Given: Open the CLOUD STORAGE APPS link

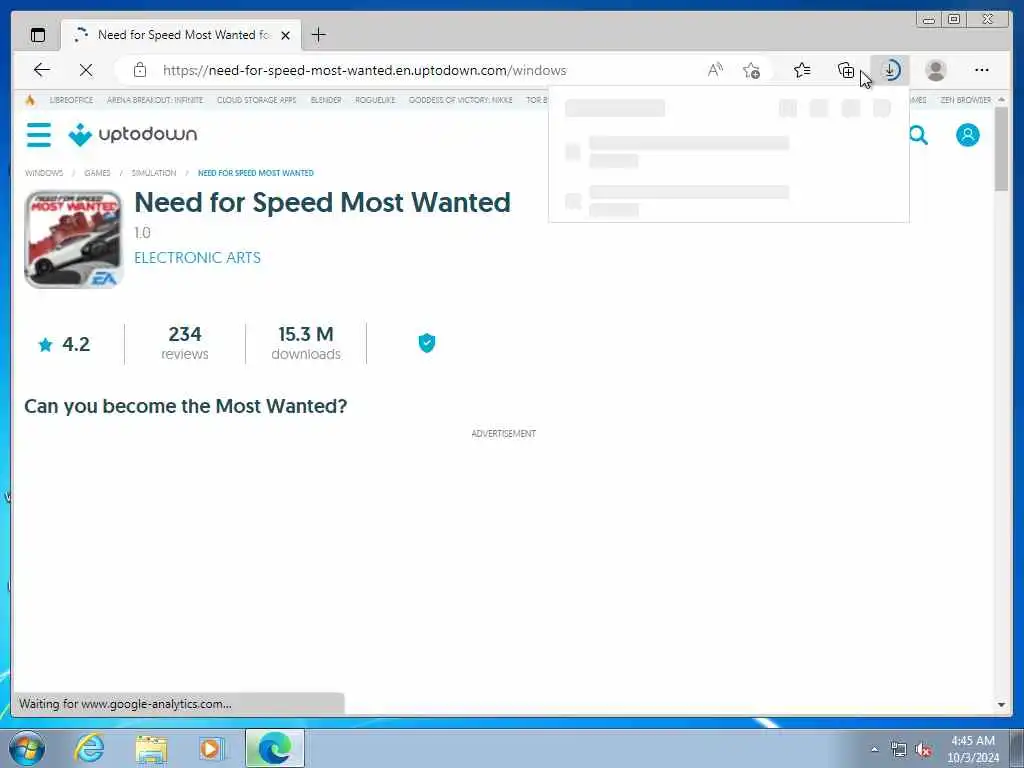Looking at the screenshot, I should [x=257, y=100].
